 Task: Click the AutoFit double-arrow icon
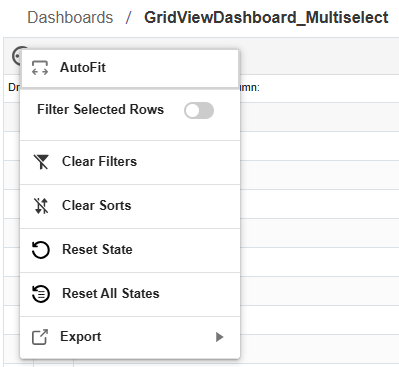click(x=40, y=68)
